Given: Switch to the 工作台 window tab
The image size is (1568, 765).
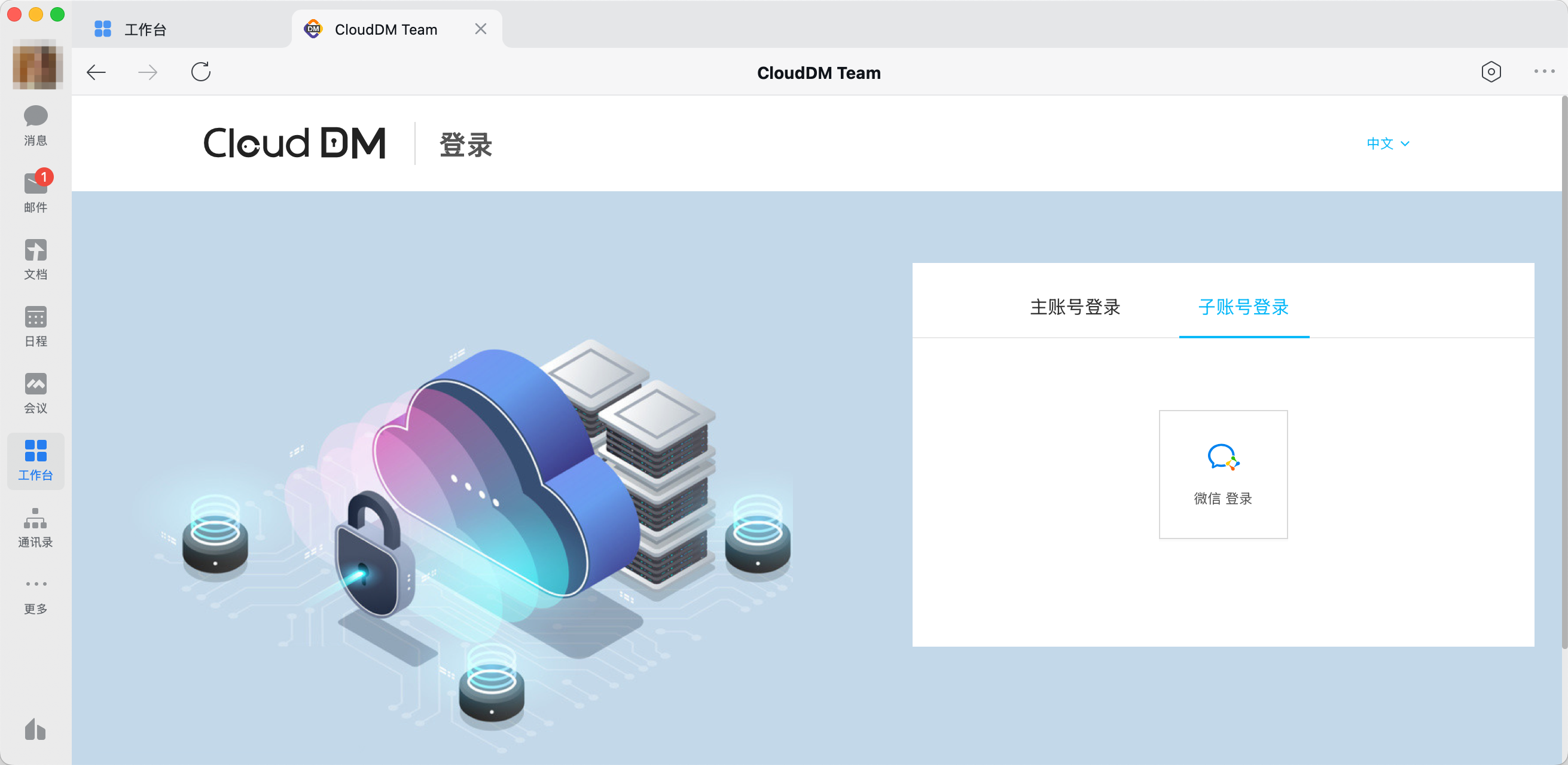Looking at the screenshot, I should (144, 29).
